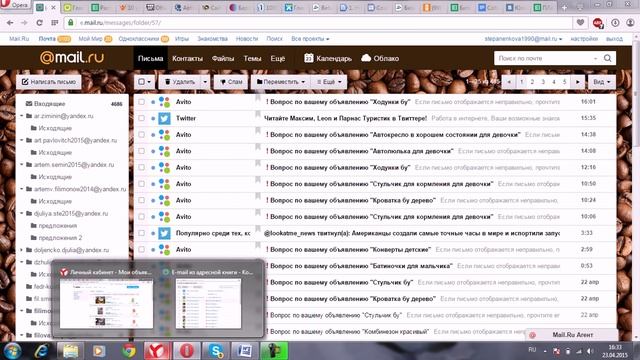The height and width of the screenshot is (360, 640).
Task: Switch to the Письма tab
Action: 150,58
